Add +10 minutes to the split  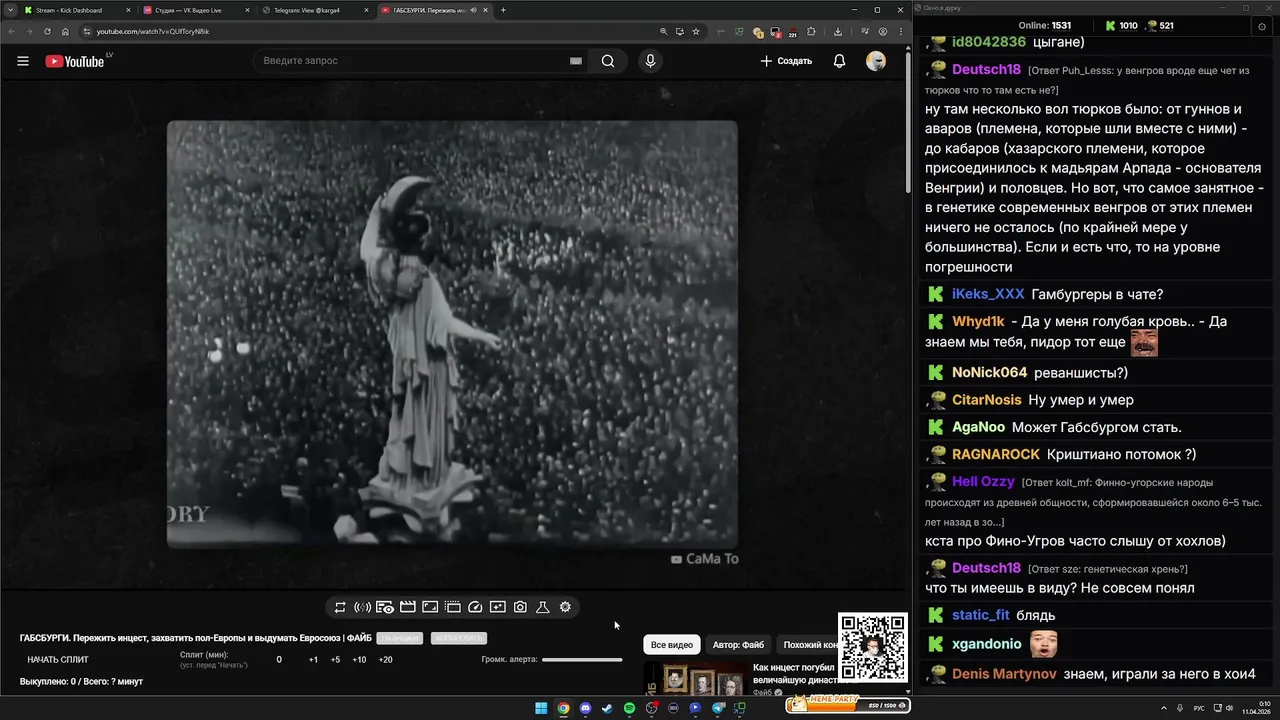(359, 660)
